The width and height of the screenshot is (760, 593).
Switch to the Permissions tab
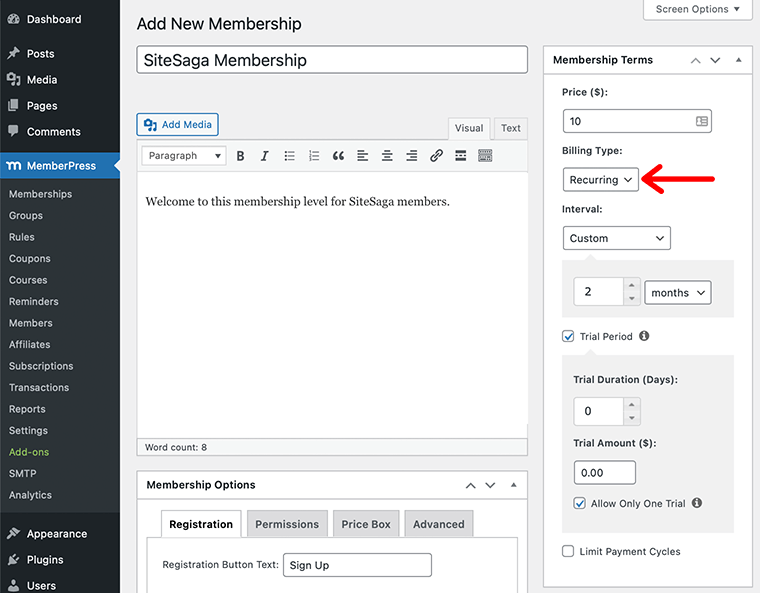click(287, 524)
